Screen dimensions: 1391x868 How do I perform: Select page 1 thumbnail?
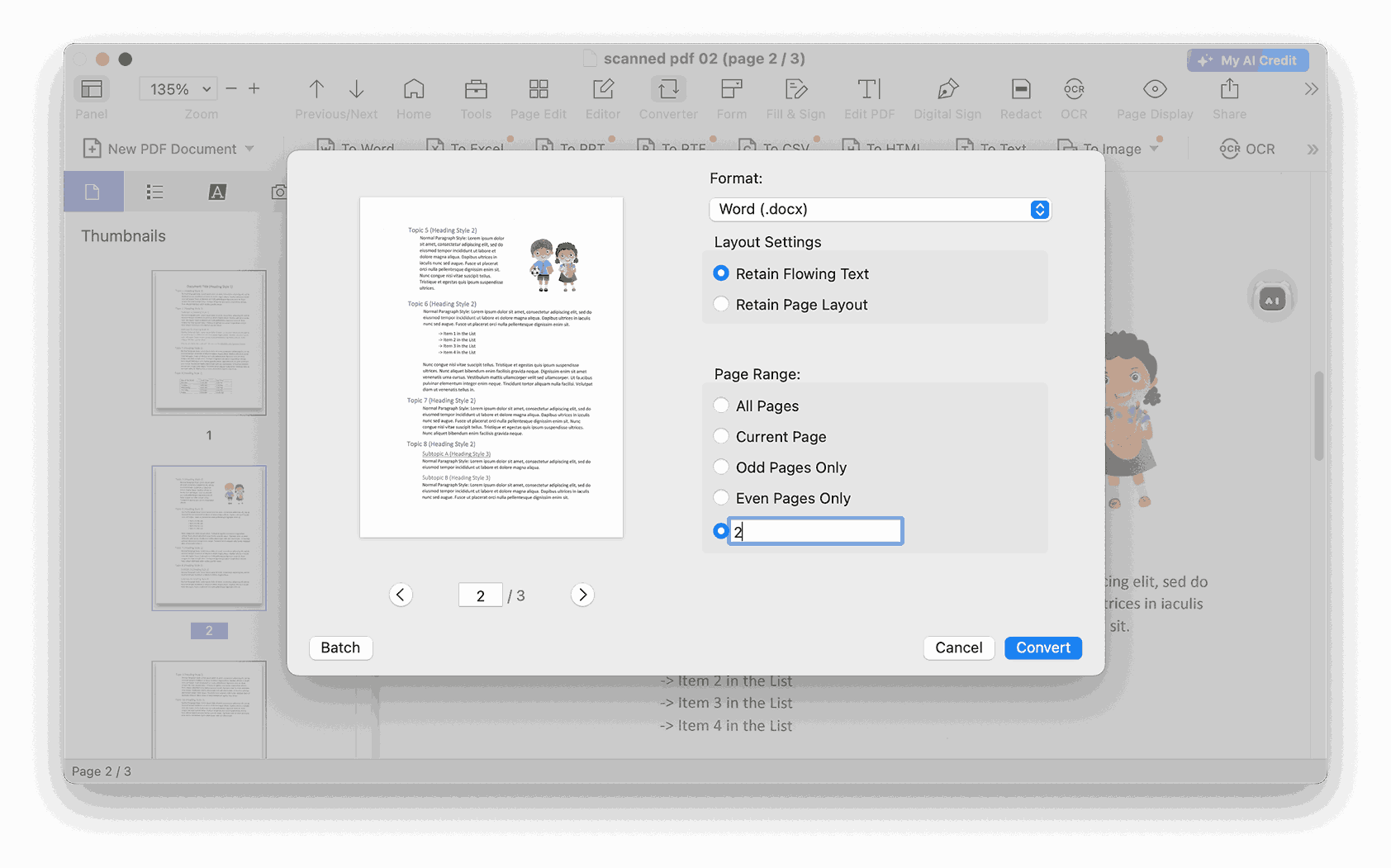click(x=209, y=343)
